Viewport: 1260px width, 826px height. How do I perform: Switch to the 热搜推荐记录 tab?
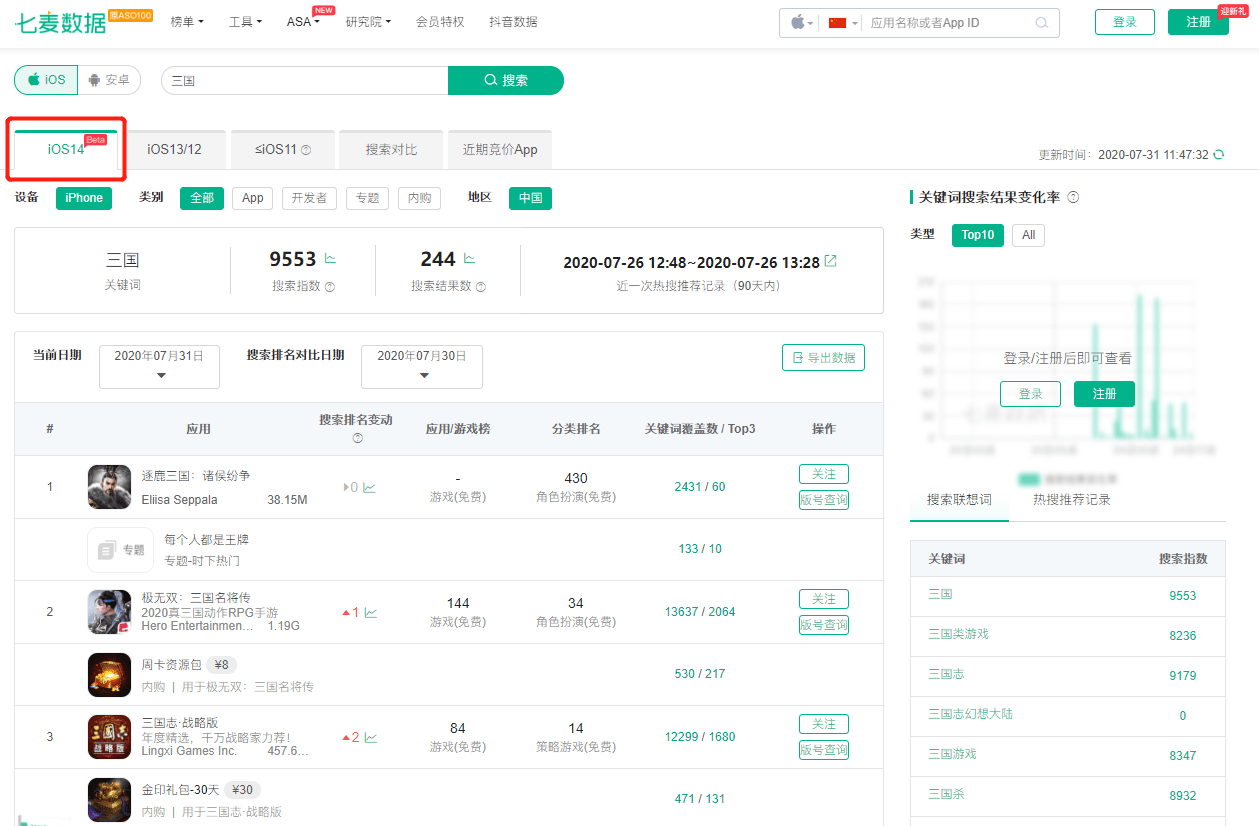(1071, 499)
